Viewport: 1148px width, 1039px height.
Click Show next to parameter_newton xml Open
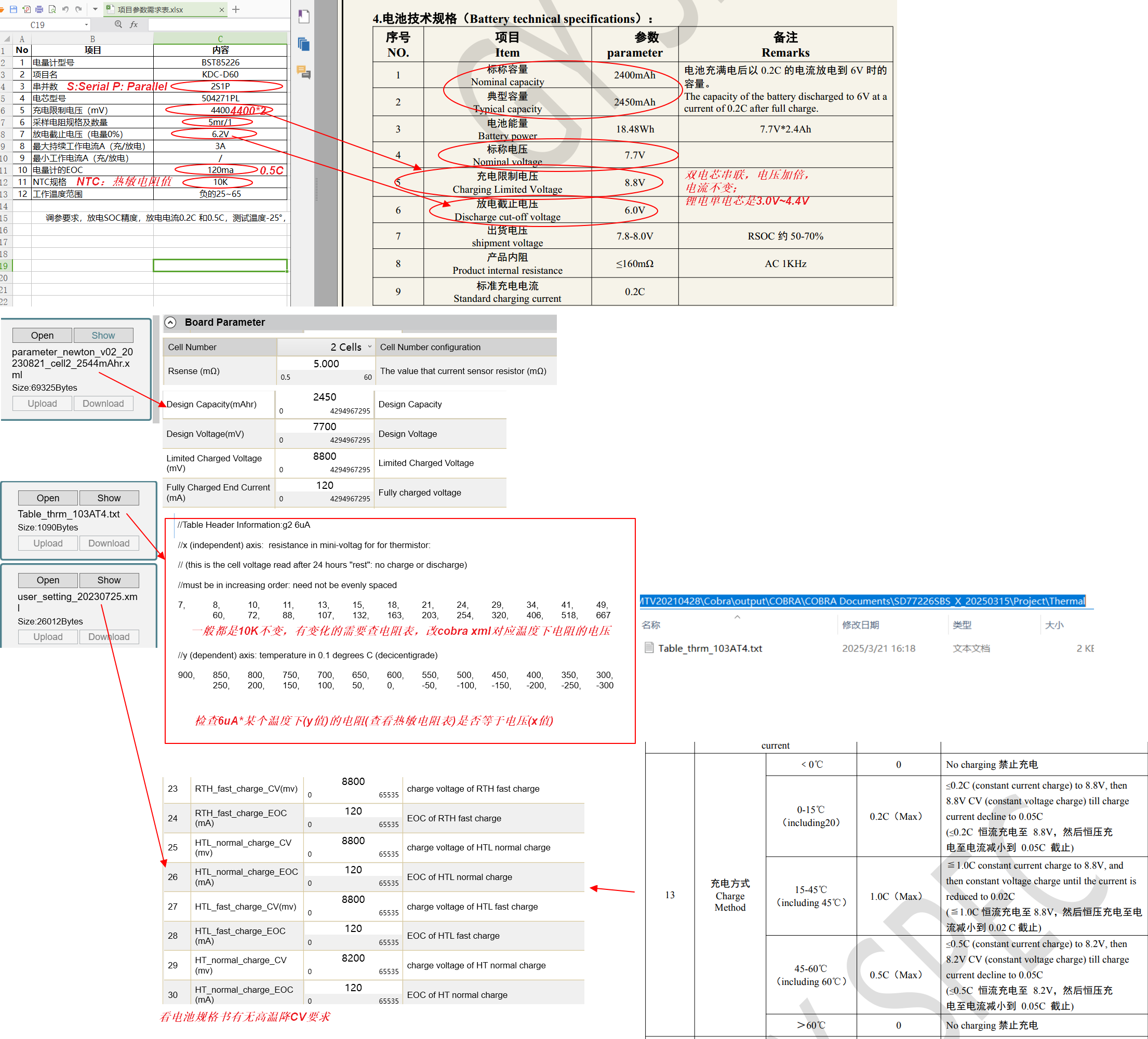click(x=103, y=336)
